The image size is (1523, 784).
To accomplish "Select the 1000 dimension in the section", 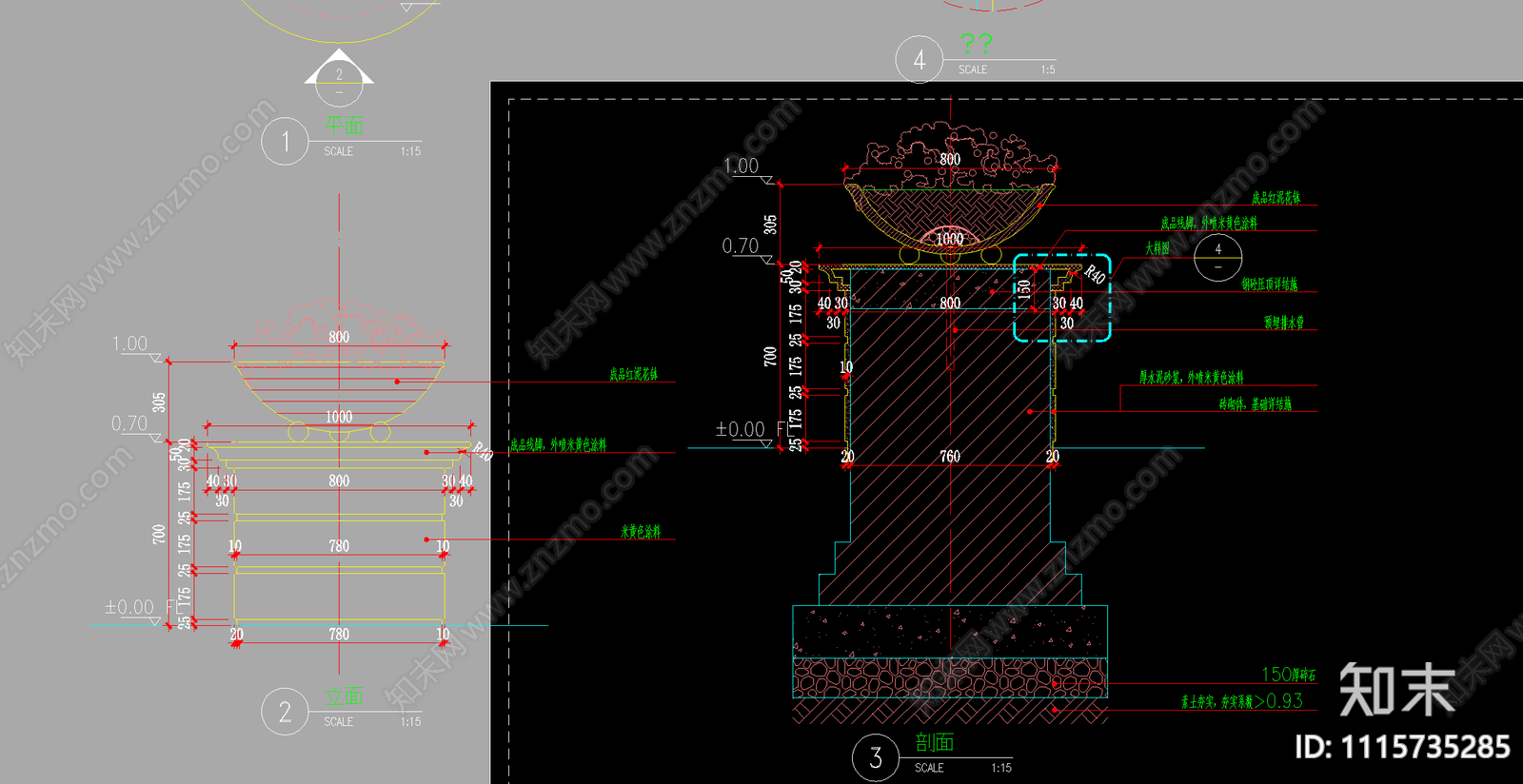I will point(950,239).
